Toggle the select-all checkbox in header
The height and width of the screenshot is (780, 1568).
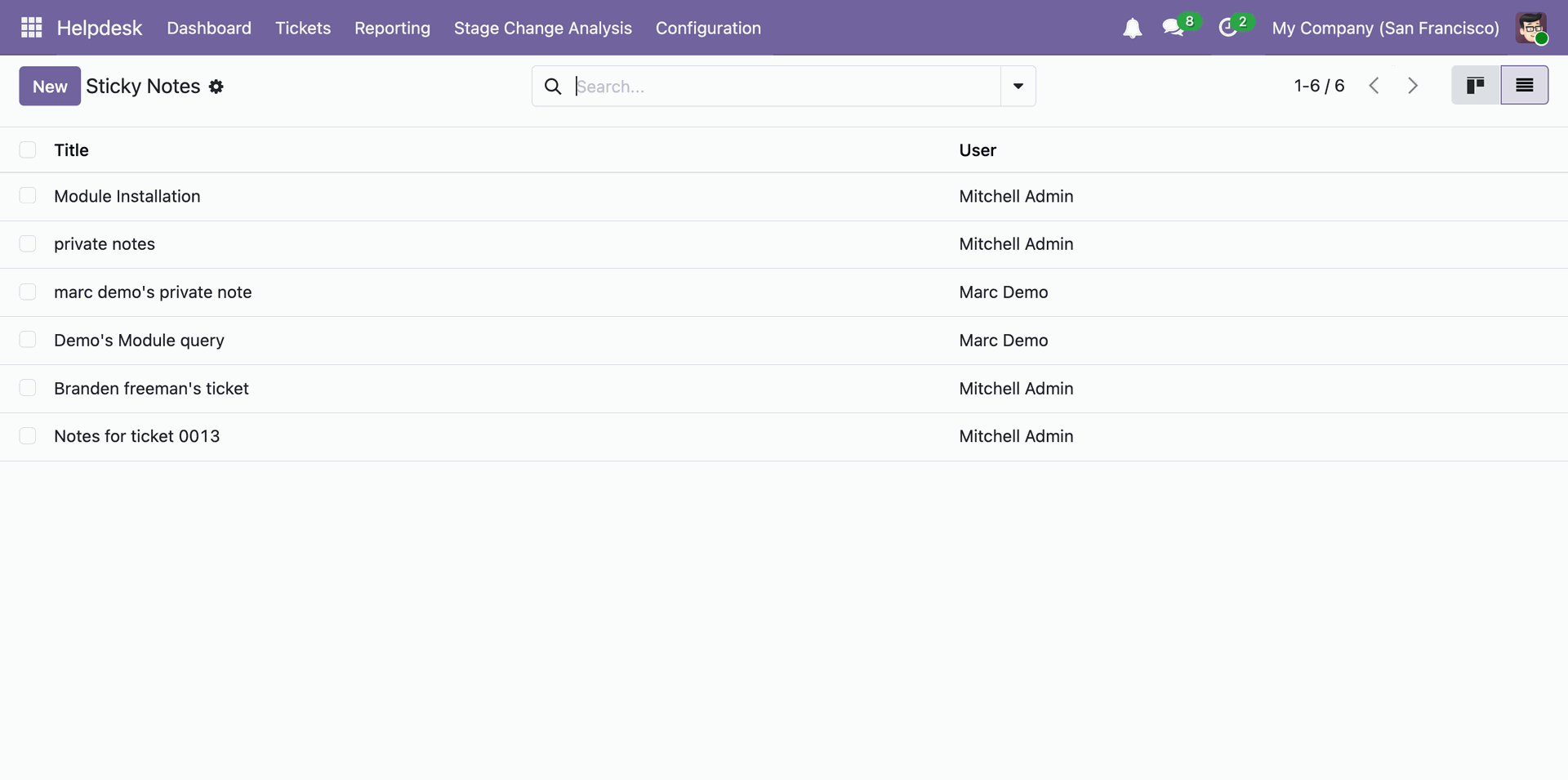point(28,150)
